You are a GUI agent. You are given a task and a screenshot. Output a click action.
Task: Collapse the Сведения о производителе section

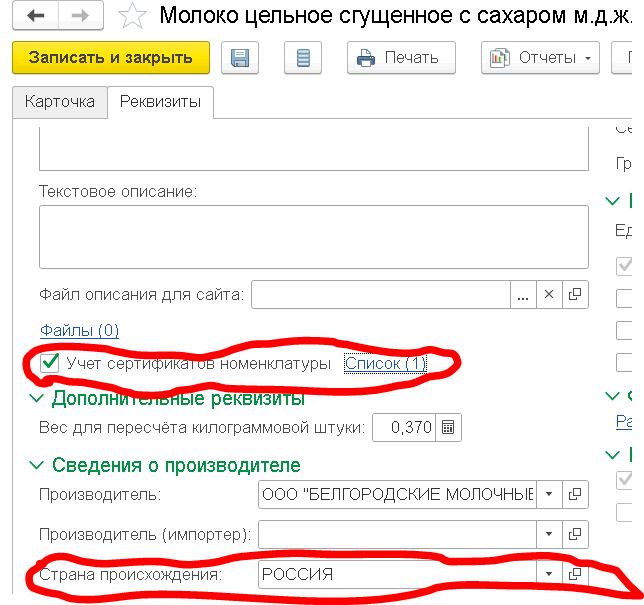click(38, 465)
